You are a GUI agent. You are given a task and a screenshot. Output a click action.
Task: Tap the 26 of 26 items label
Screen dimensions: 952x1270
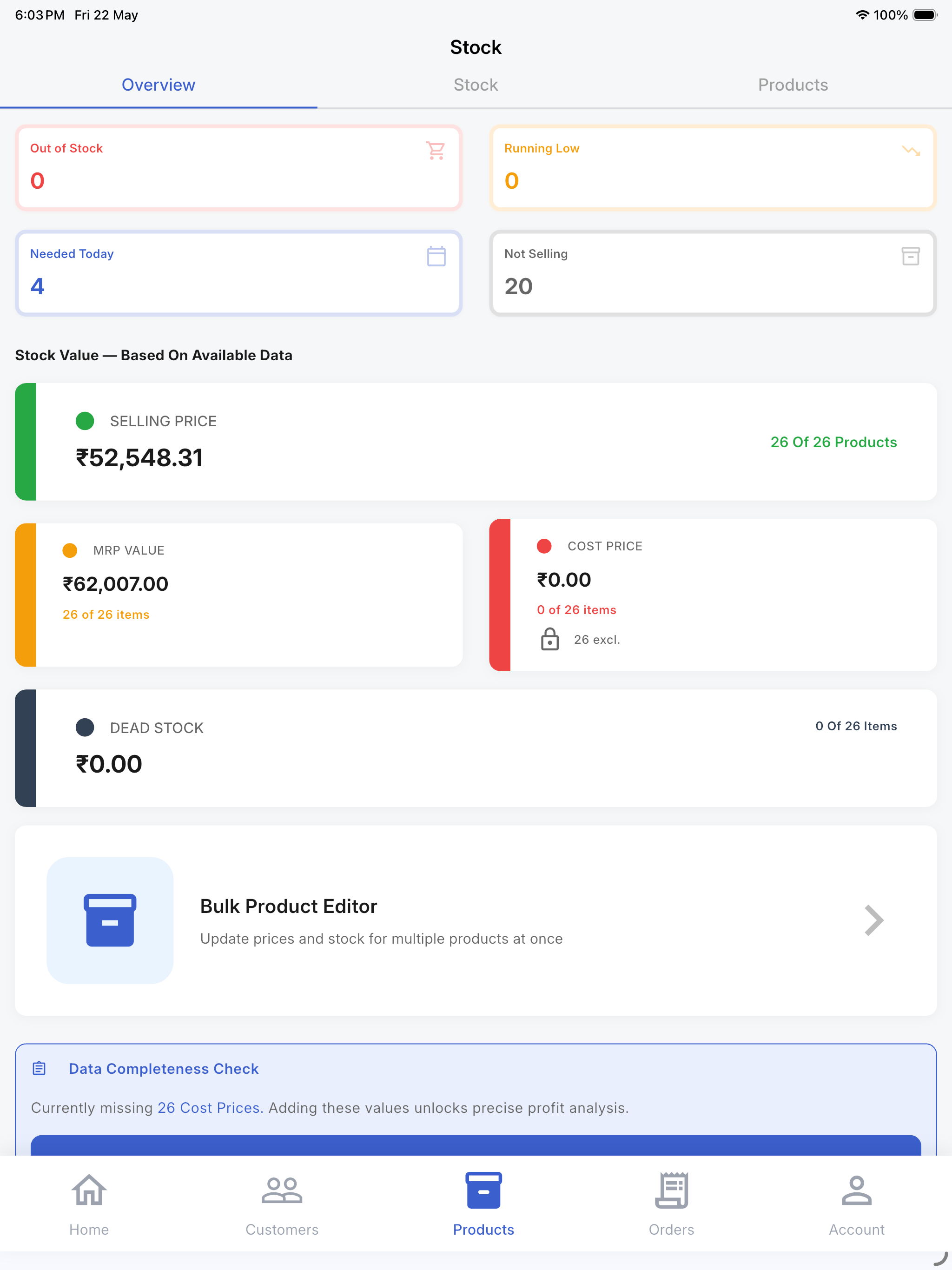106,615
